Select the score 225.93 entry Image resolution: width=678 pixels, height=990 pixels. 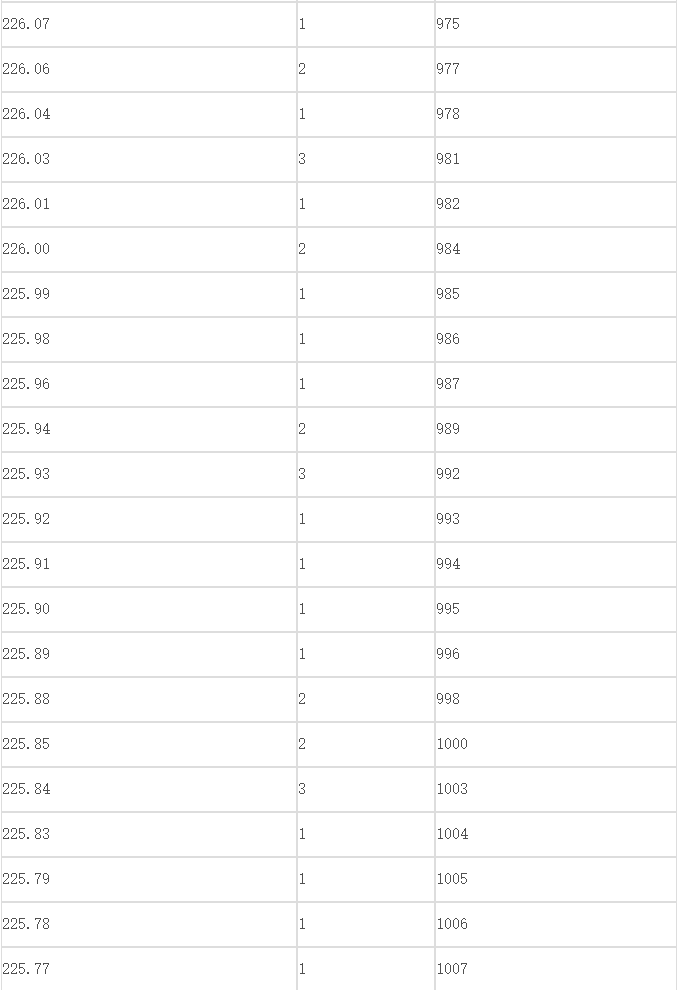(149, 474)
